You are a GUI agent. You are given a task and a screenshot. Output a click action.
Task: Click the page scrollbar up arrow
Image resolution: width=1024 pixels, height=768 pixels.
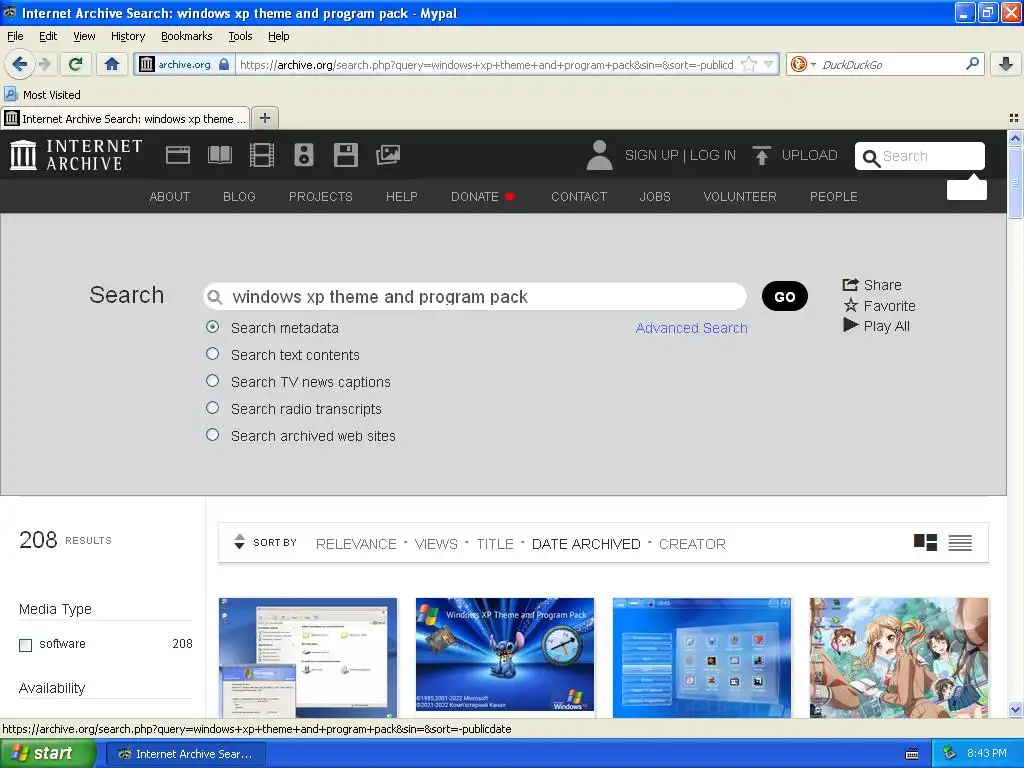[1015, 138]
